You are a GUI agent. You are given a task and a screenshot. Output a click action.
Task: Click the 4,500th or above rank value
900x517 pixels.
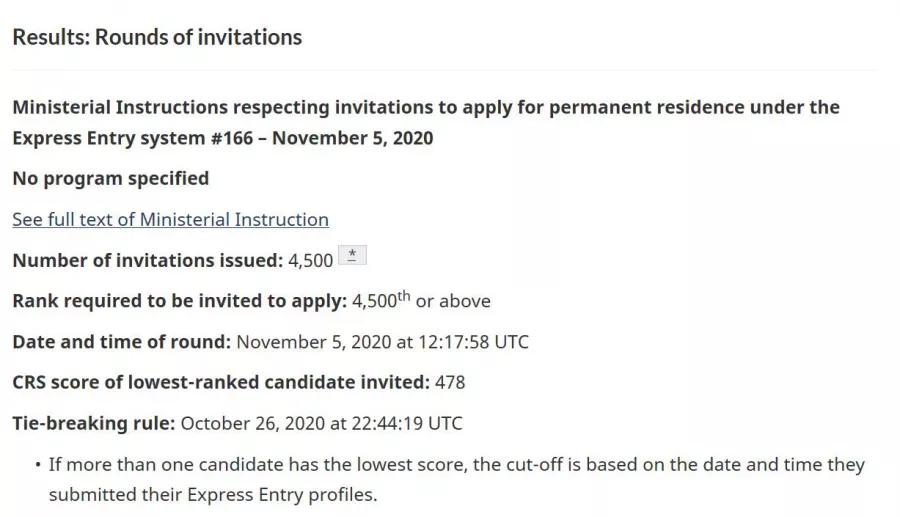pyautogui.click(x=421, y=300)
